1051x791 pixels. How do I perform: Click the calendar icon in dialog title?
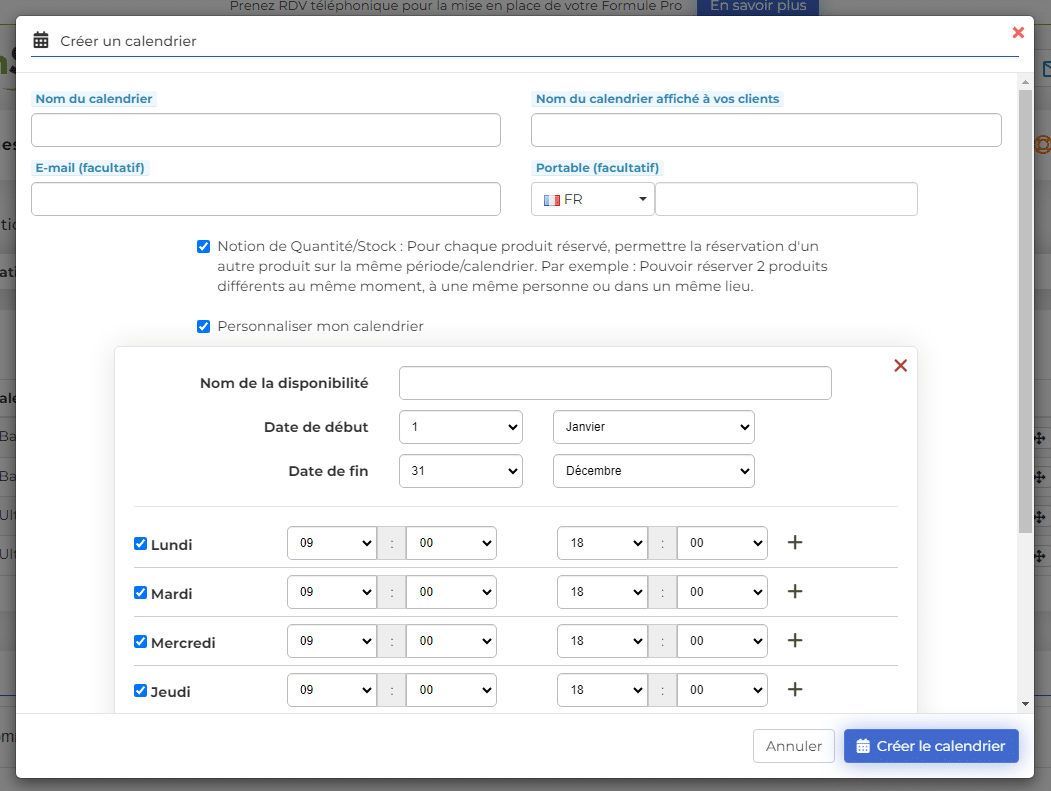(x=41, y=40)
